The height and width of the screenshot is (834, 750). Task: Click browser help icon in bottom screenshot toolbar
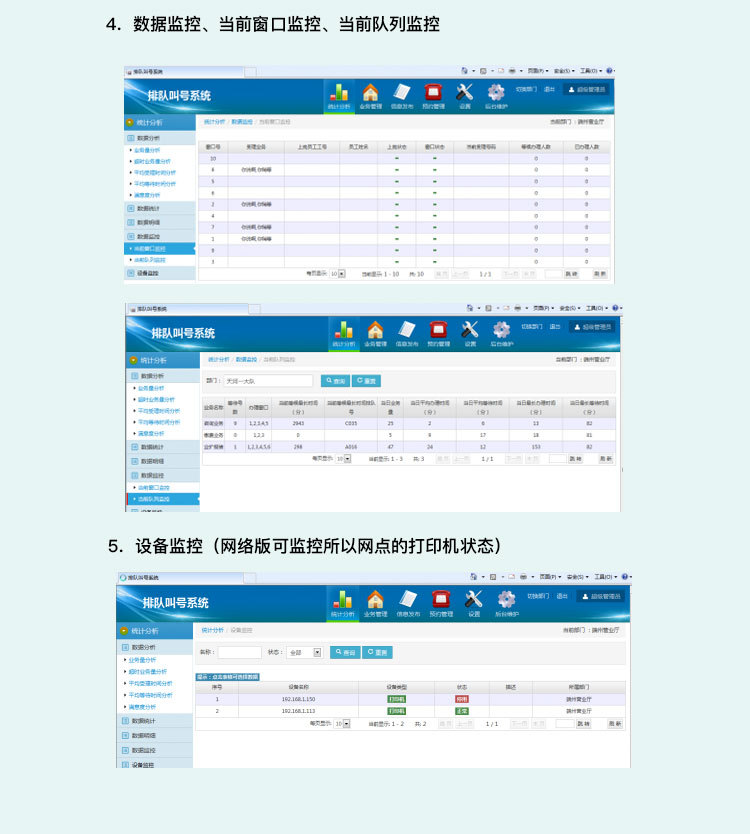pyautogui.click(x=625, y=577)
